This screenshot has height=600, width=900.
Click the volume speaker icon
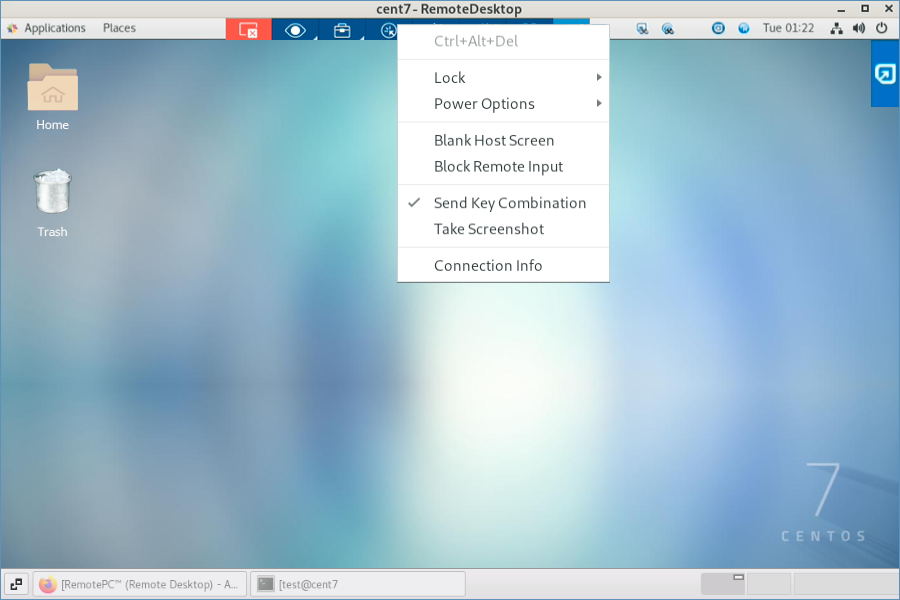click(859, 28)
